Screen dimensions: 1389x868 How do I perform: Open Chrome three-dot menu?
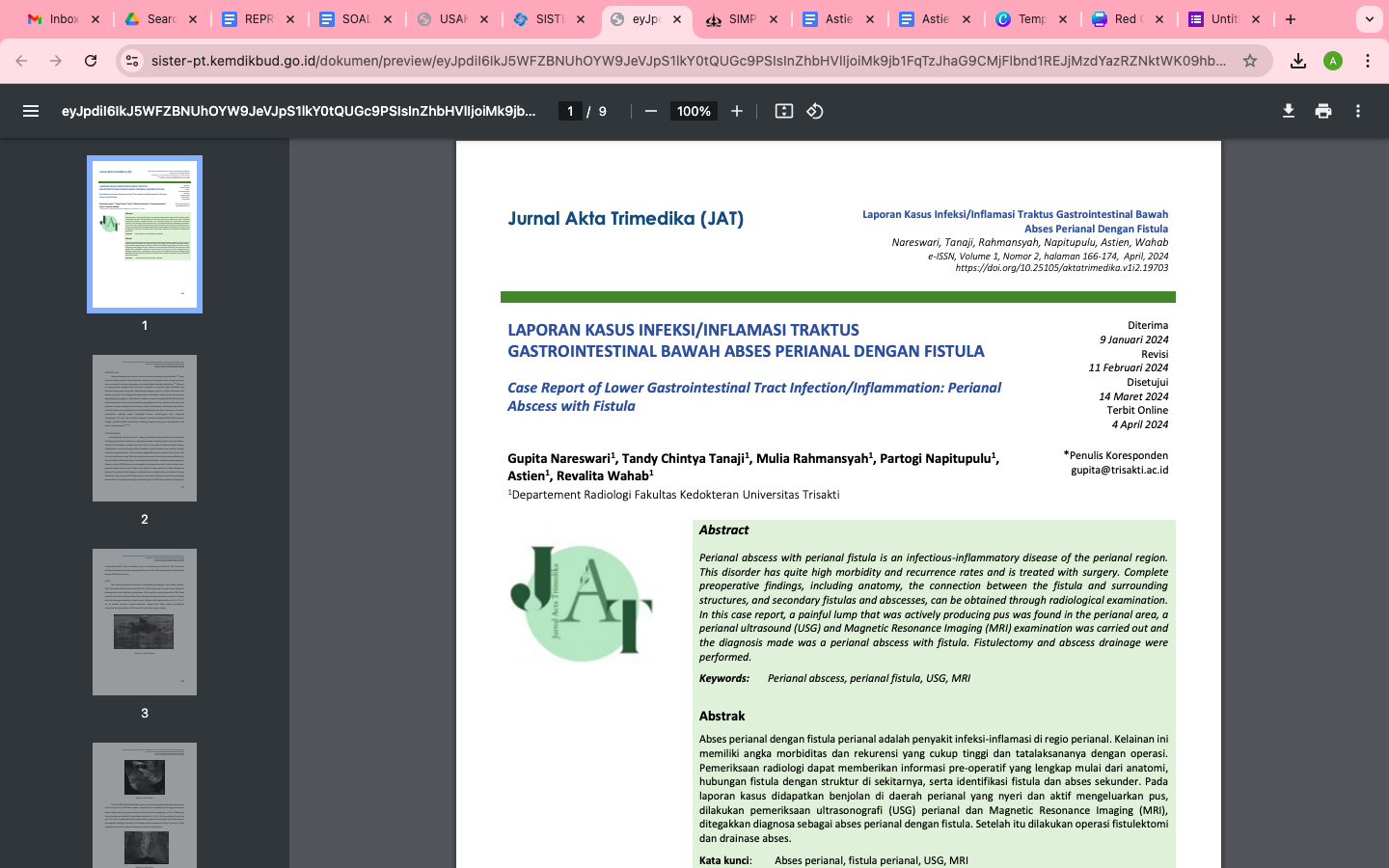[x=1368, y=61]
